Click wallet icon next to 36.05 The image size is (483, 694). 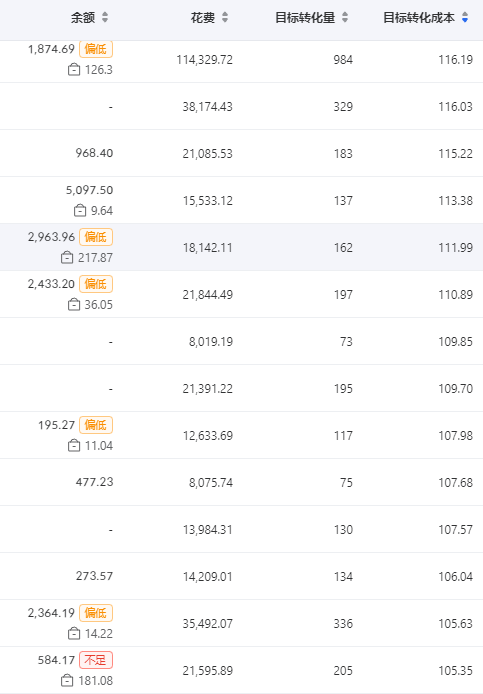click(74, 305)
